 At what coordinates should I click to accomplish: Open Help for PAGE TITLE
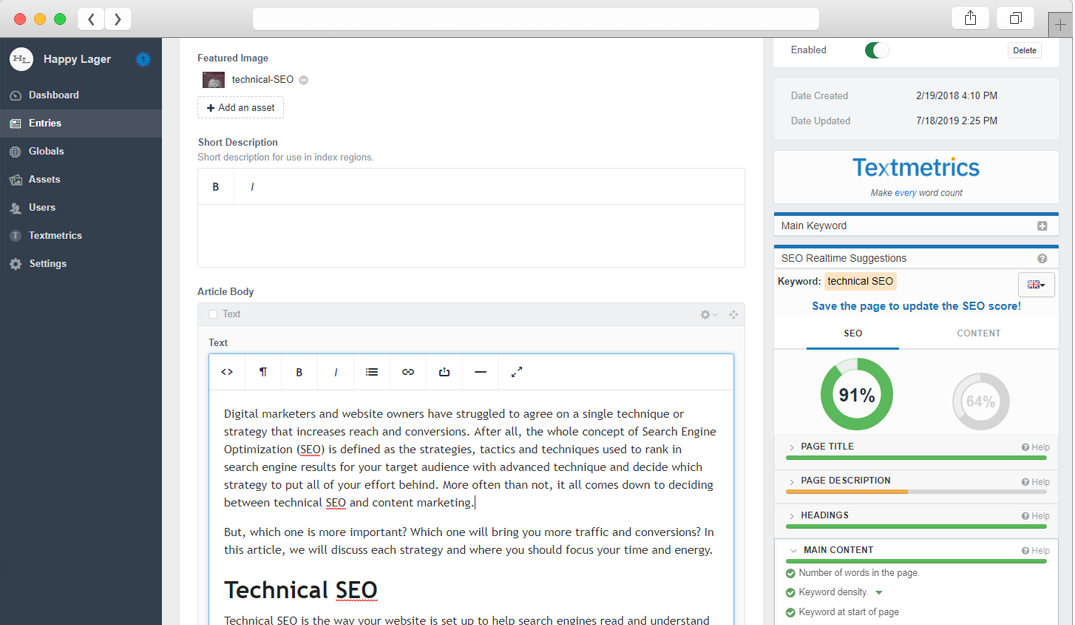(x=1035, y=447)
